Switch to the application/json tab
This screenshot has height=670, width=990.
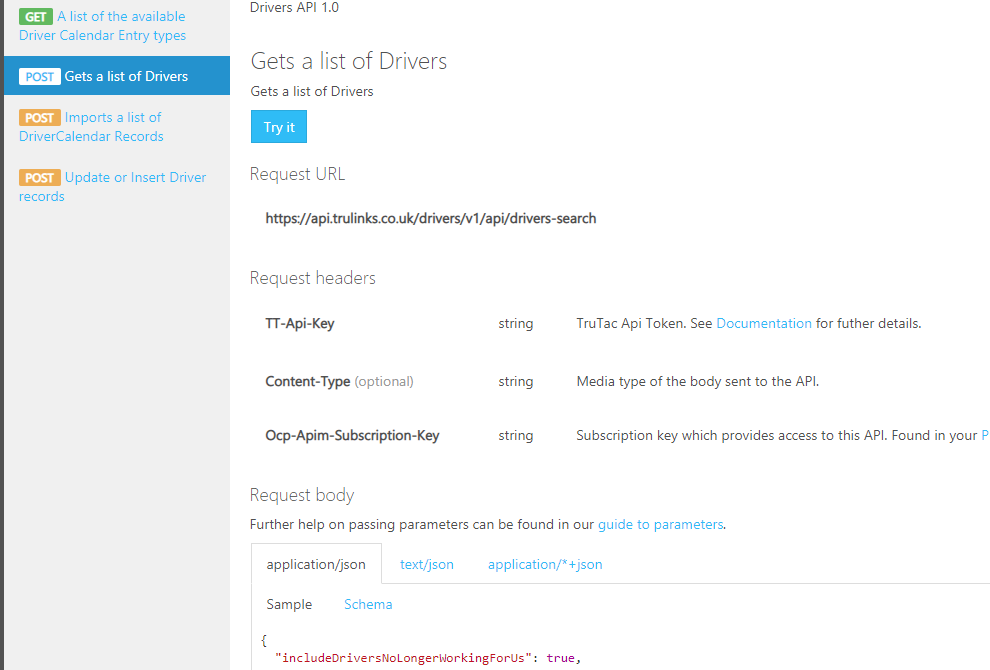(316, 564)
